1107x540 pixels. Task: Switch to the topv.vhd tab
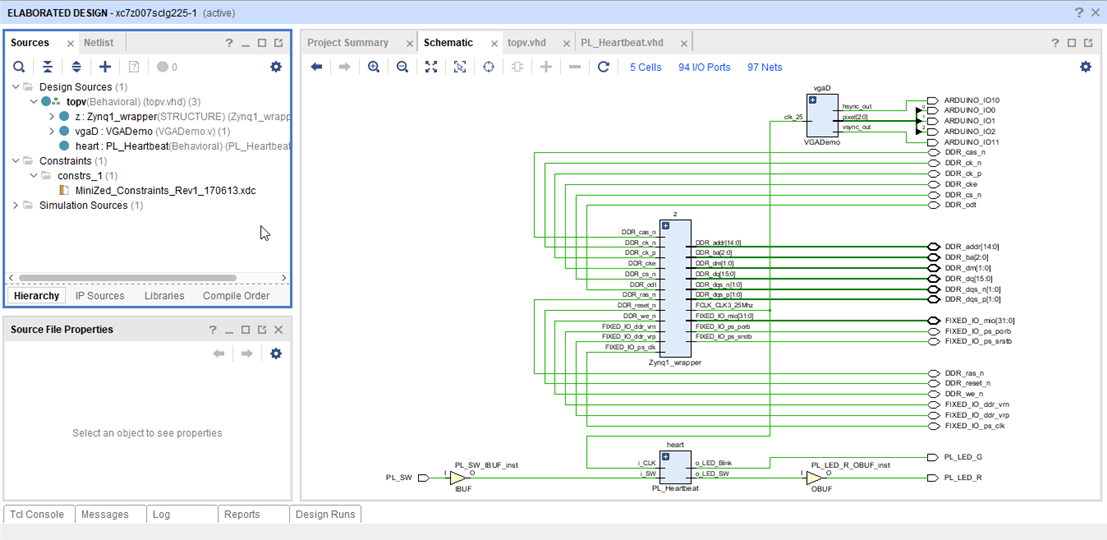pyautogui.click(x=526, y=43)
